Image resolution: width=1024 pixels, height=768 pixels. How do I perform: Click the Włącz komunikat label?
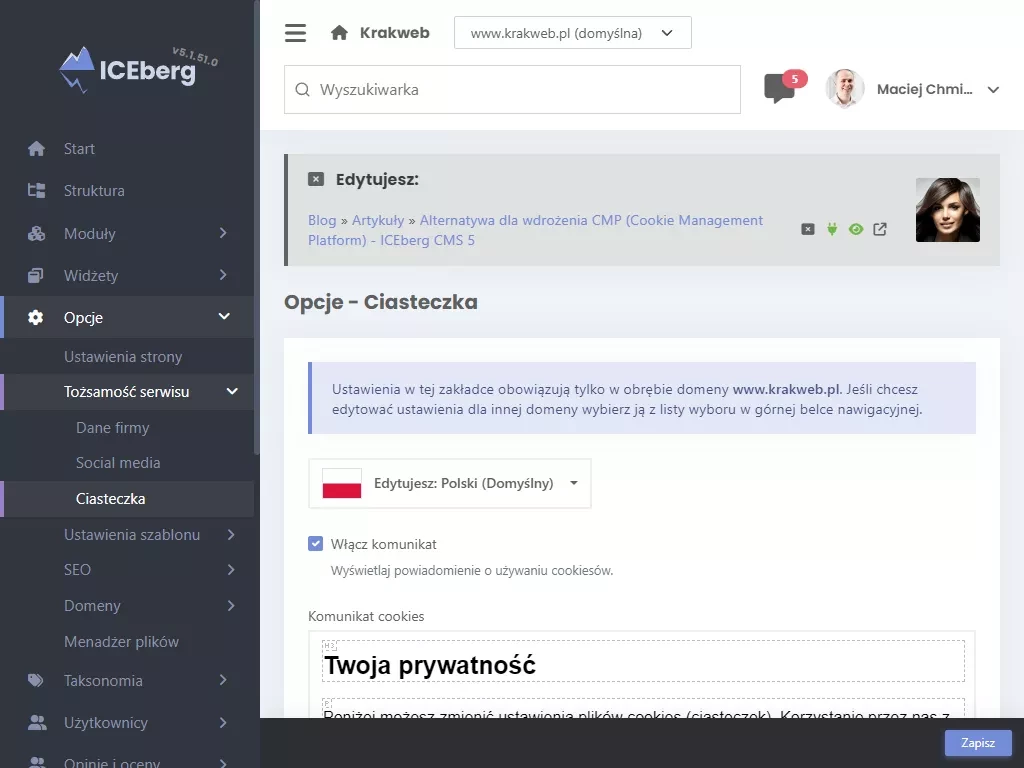point(383,544)
